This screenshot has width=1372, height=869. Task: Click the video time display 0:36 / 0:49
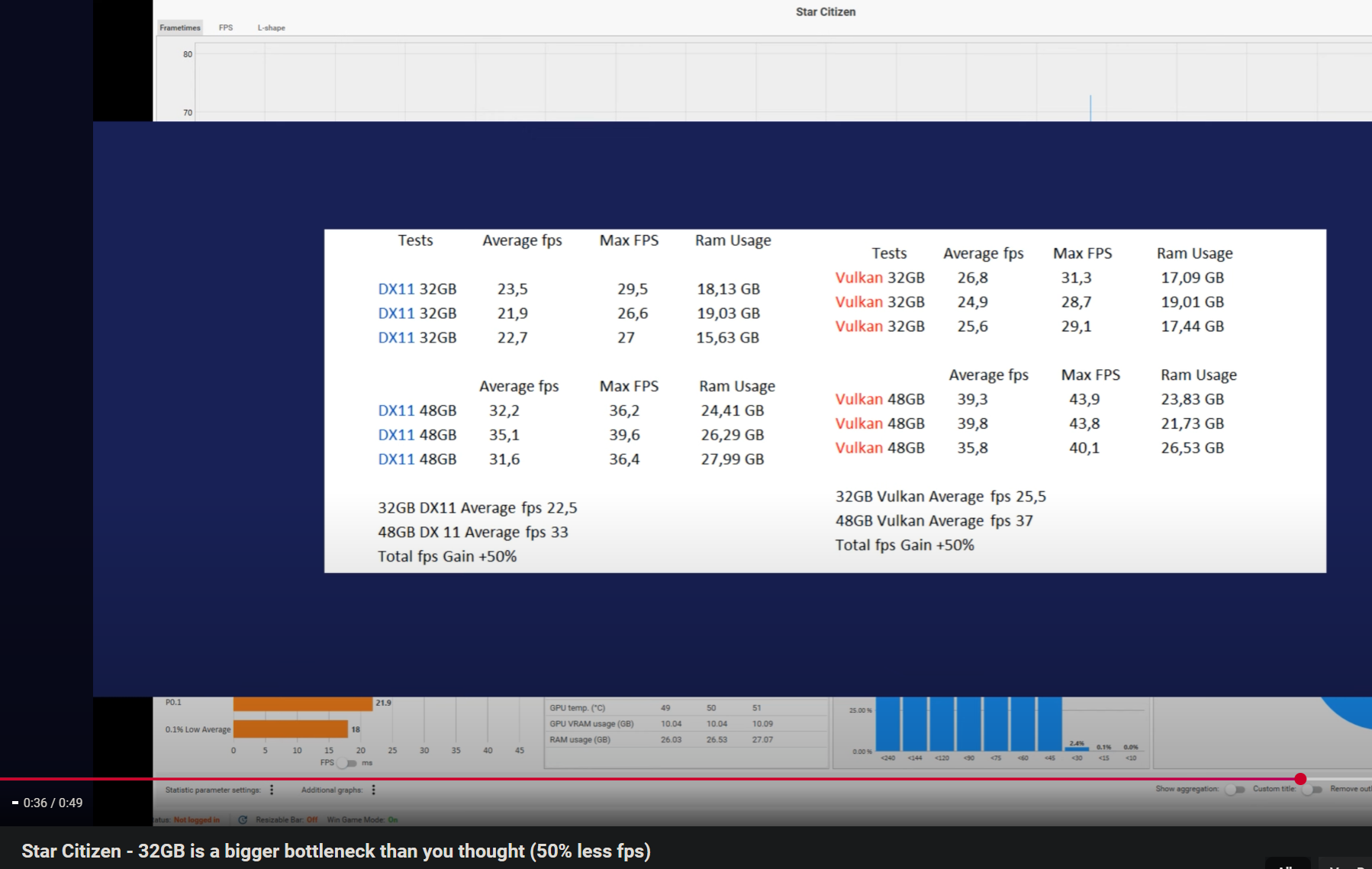(53, 803)
